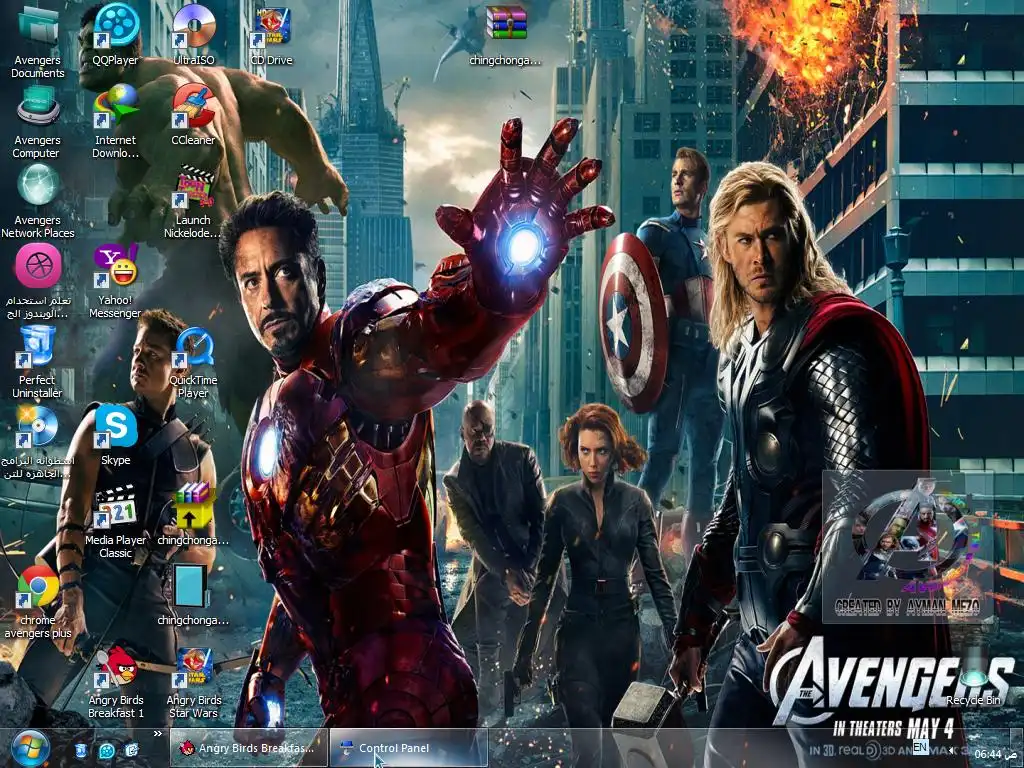1024x768 pixels.
Task: Open chrome avengers plus shortcut
Action: pyautogui.click(x=37, y=602)
